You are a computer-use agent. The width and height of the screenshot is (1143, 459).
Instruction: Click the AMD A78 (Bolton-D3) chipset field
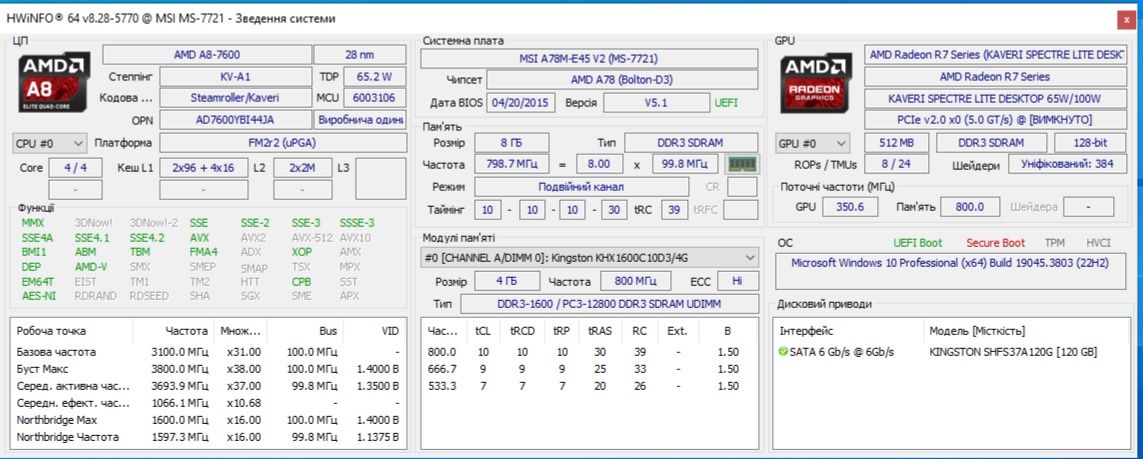(x=622, y=80)
